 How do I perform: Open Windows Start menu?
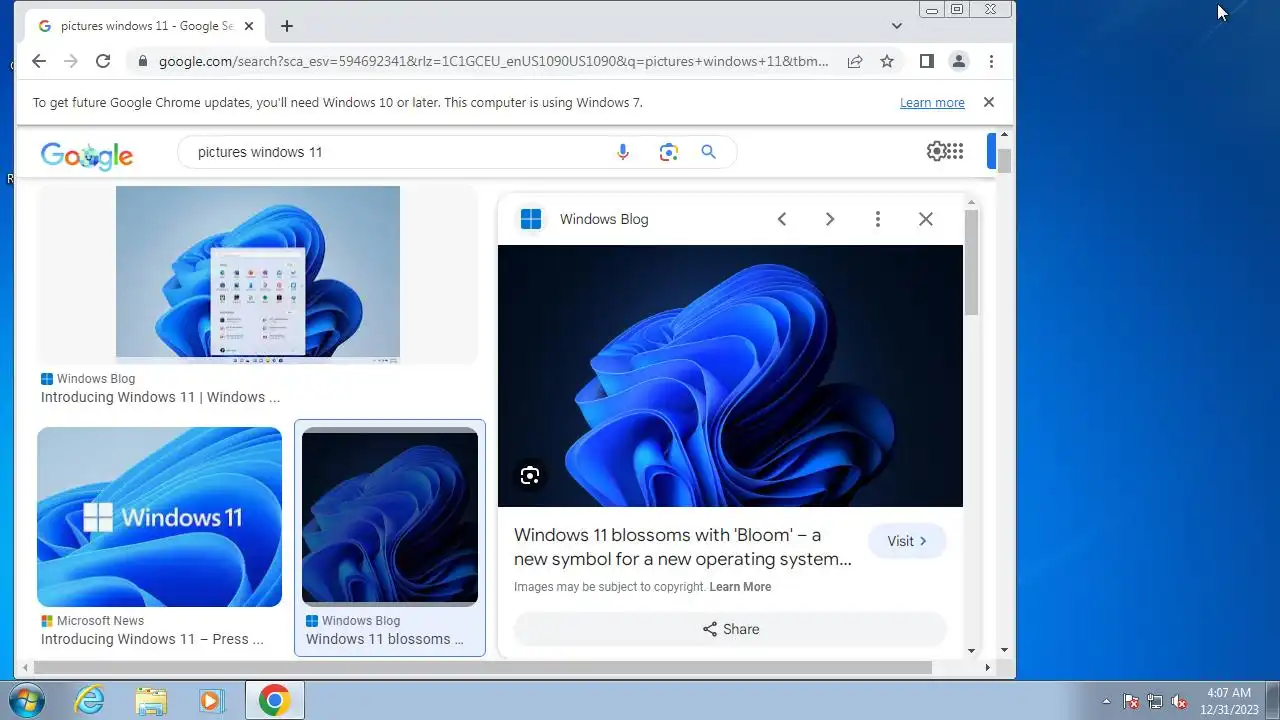pyautogui.click(x=26, y=700)
